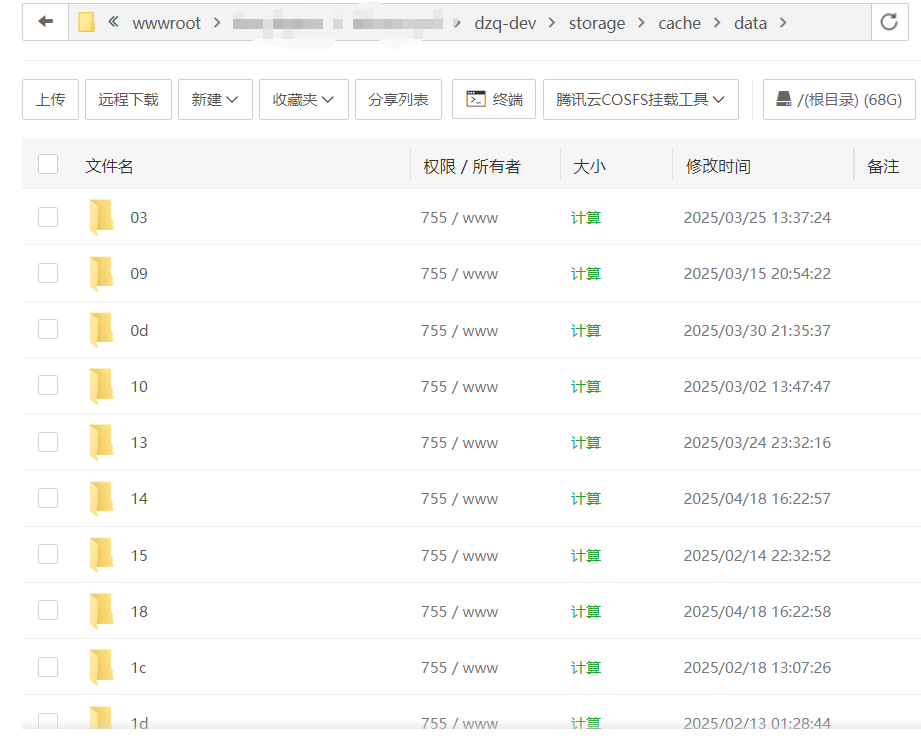Open the 终端 terminal
The height and width of the screenshot is (738, 921).
click(x=494, y=99)
